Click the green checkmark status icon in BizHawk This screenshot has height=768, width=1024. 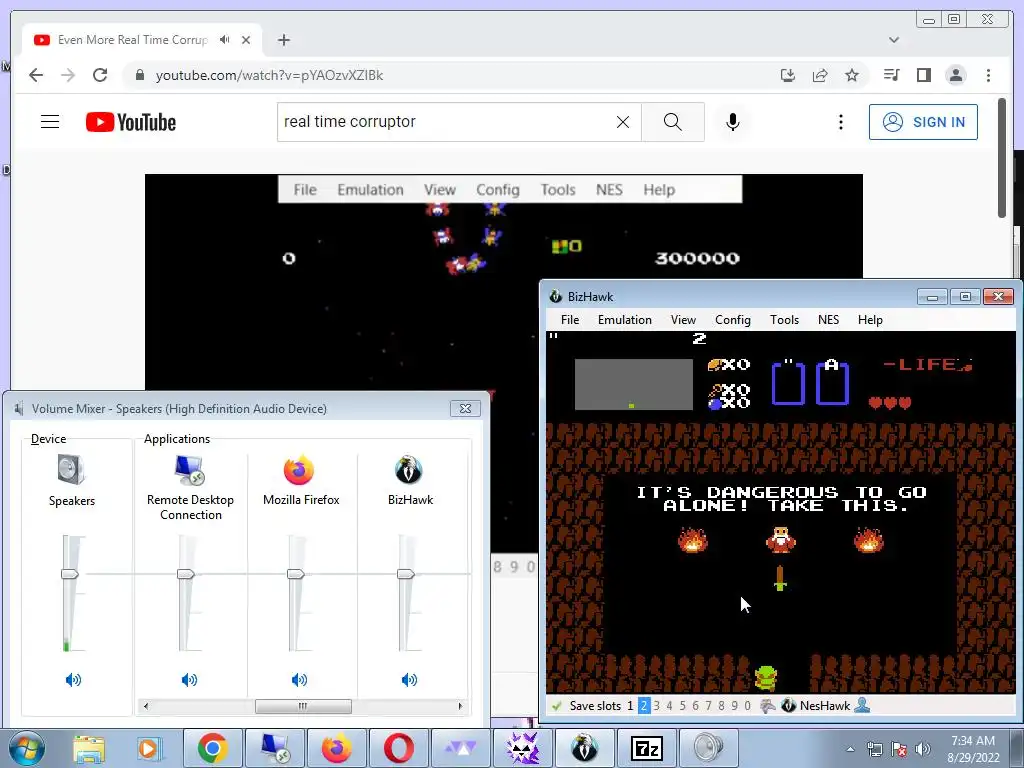[x=556, y=706]
